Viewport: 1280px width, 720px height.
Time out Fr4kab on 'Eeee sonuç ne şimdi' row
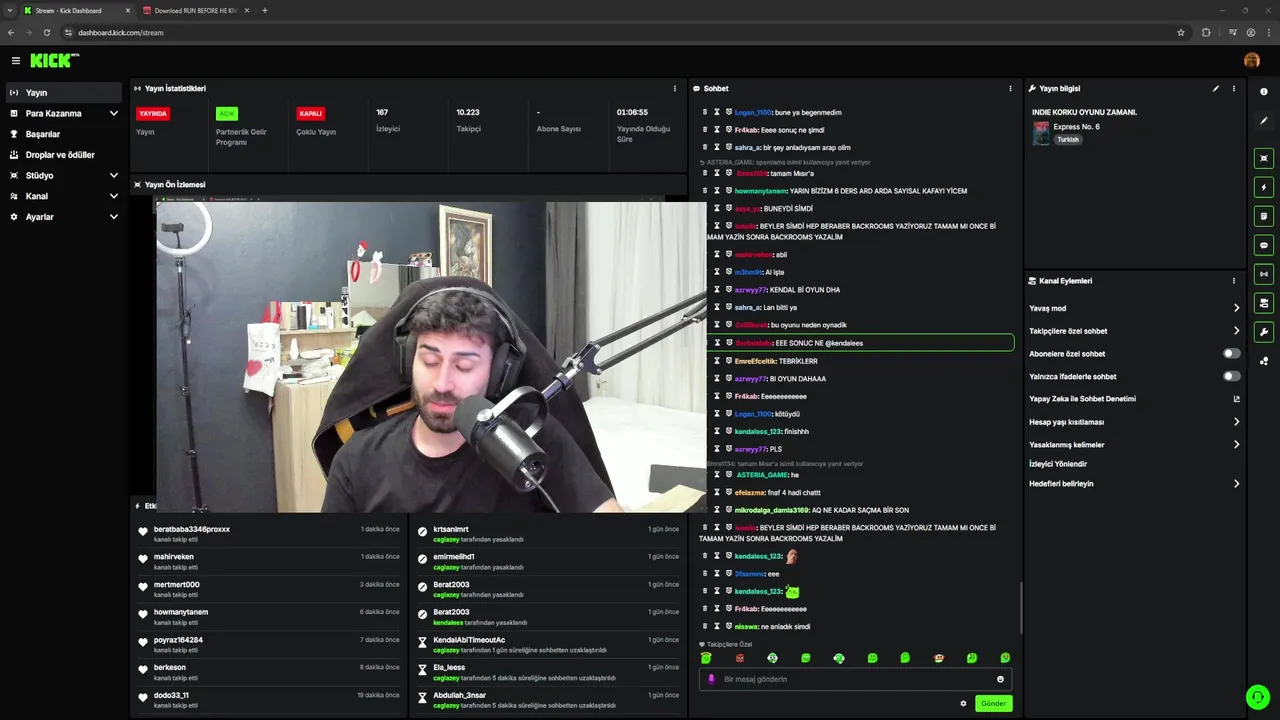[717, 130]
